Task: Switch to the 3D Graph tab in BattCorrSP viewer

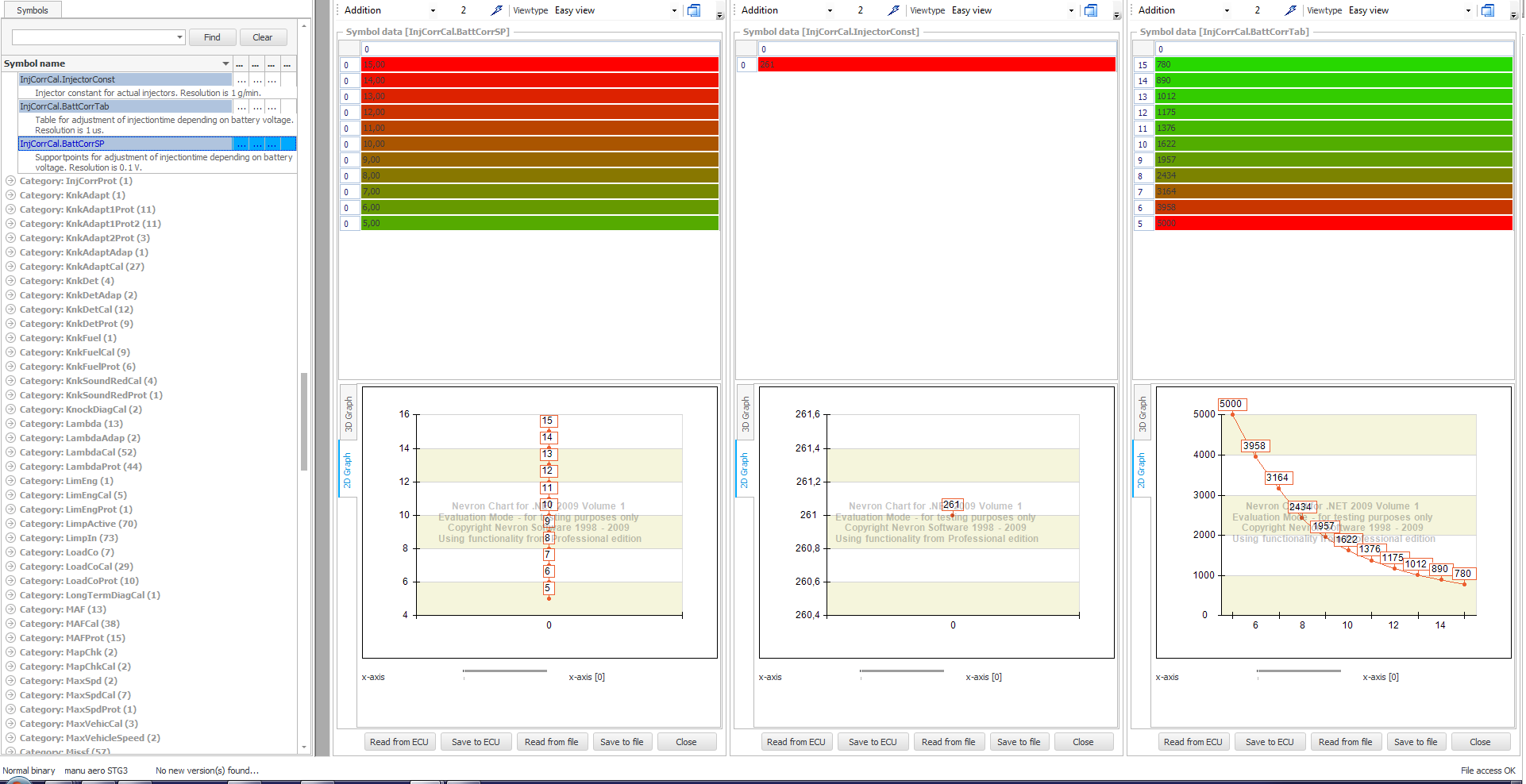Action: point(348,413)
